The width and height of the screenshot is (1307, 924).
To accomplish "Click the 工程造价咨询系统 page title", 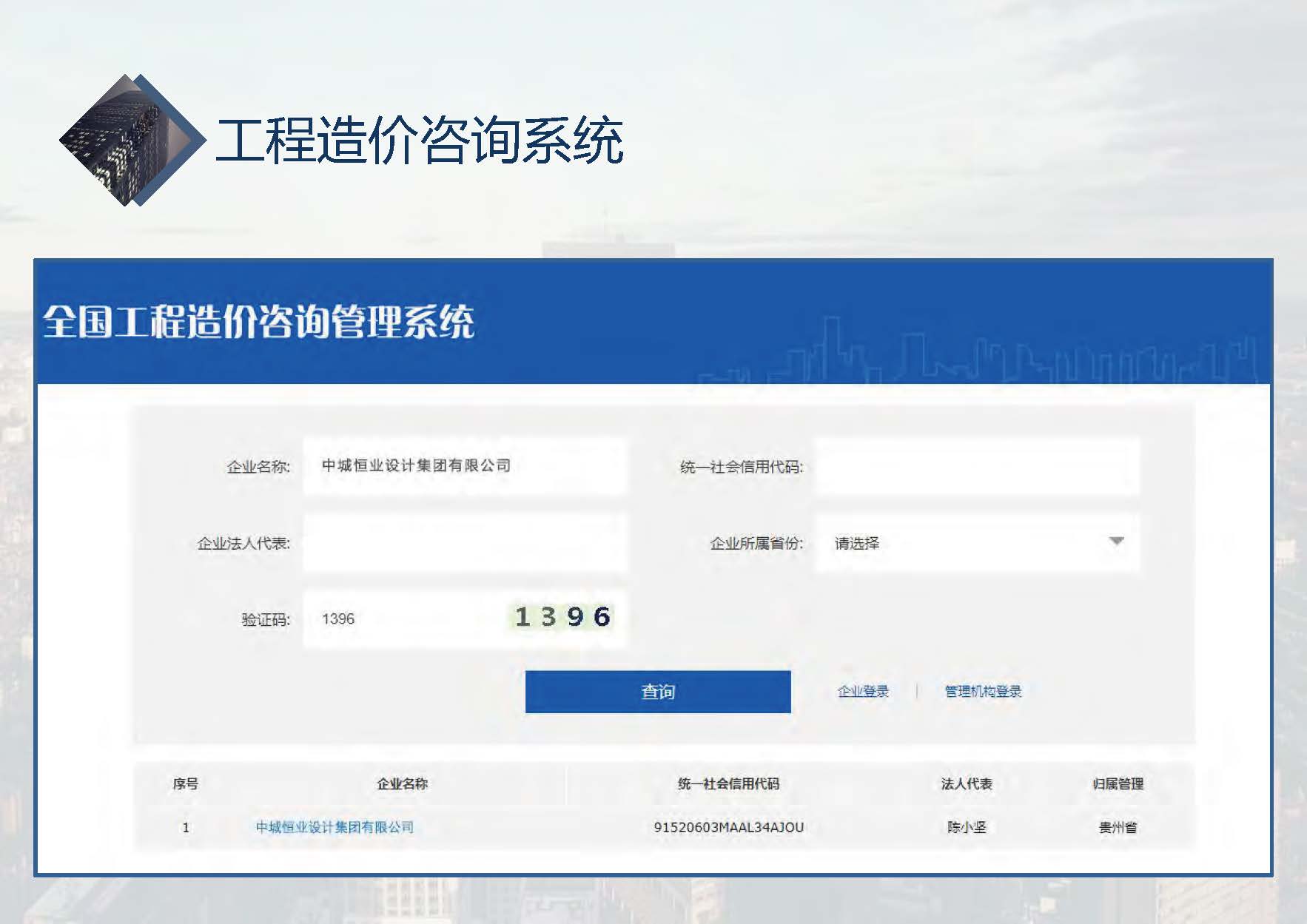I will pyautogui.click(x=420, y=140).
